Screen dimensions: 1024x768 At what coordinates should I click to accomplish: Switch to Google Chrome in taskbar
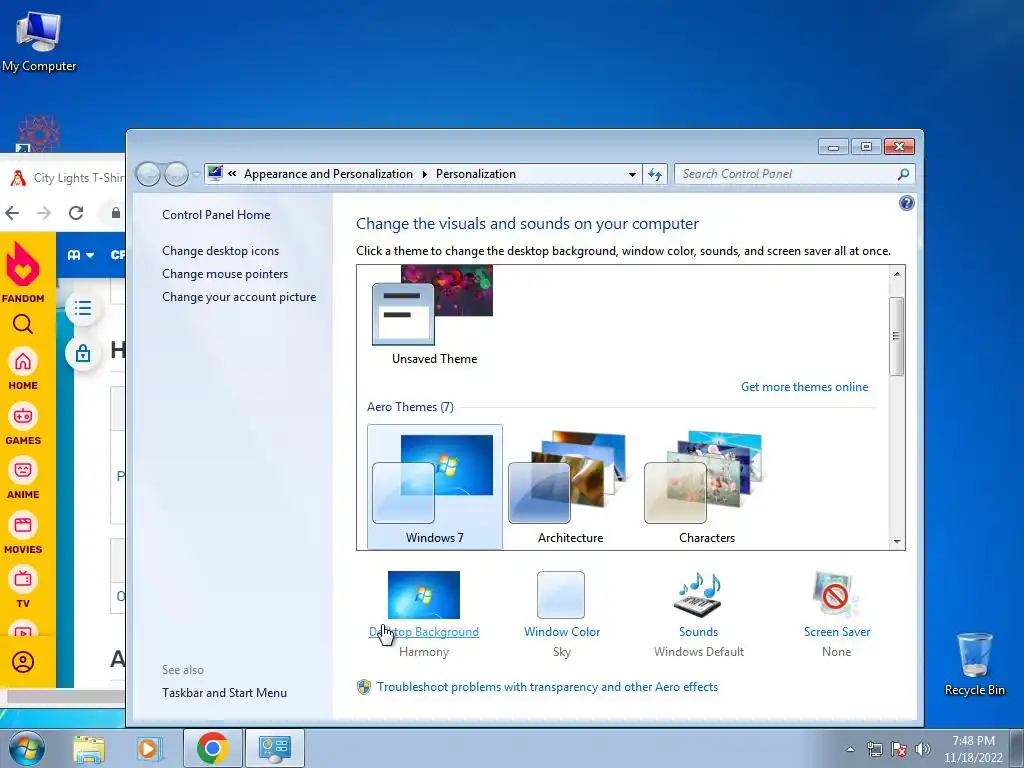212,748
